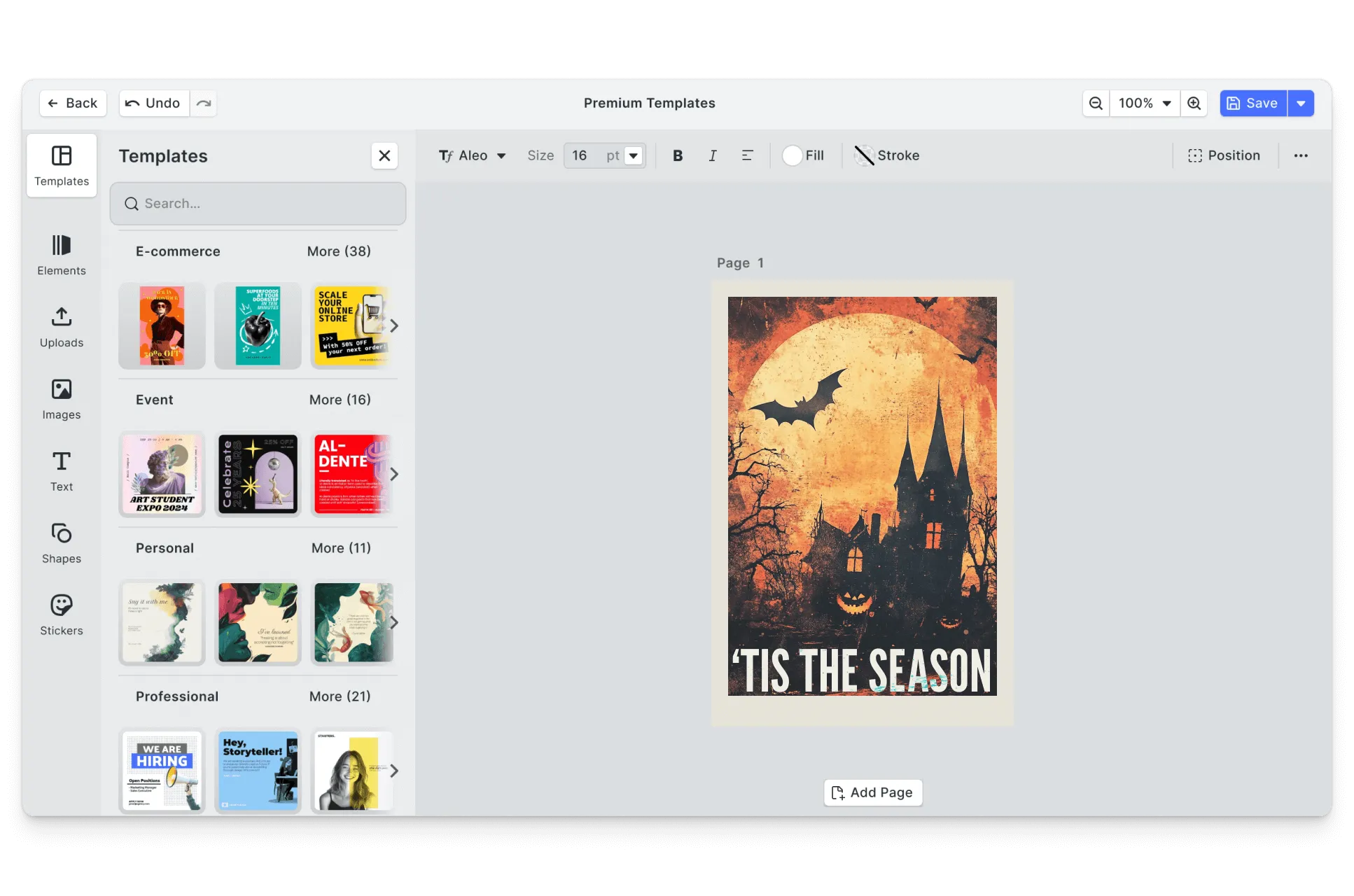1354x896 pixels.
Task: Open the Text sidebar tab
Action: 62,471
